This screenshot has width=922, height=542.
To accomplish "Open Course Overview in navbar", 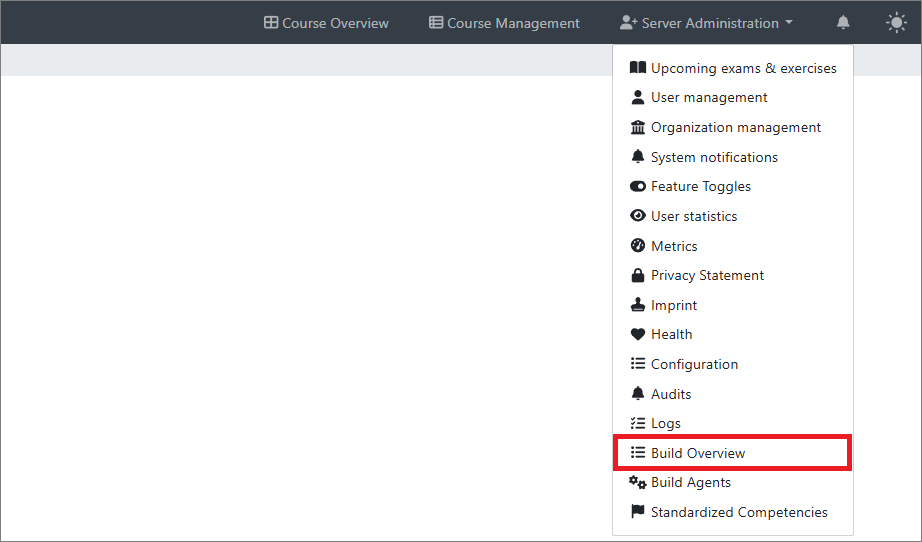I will click(326, 23).
